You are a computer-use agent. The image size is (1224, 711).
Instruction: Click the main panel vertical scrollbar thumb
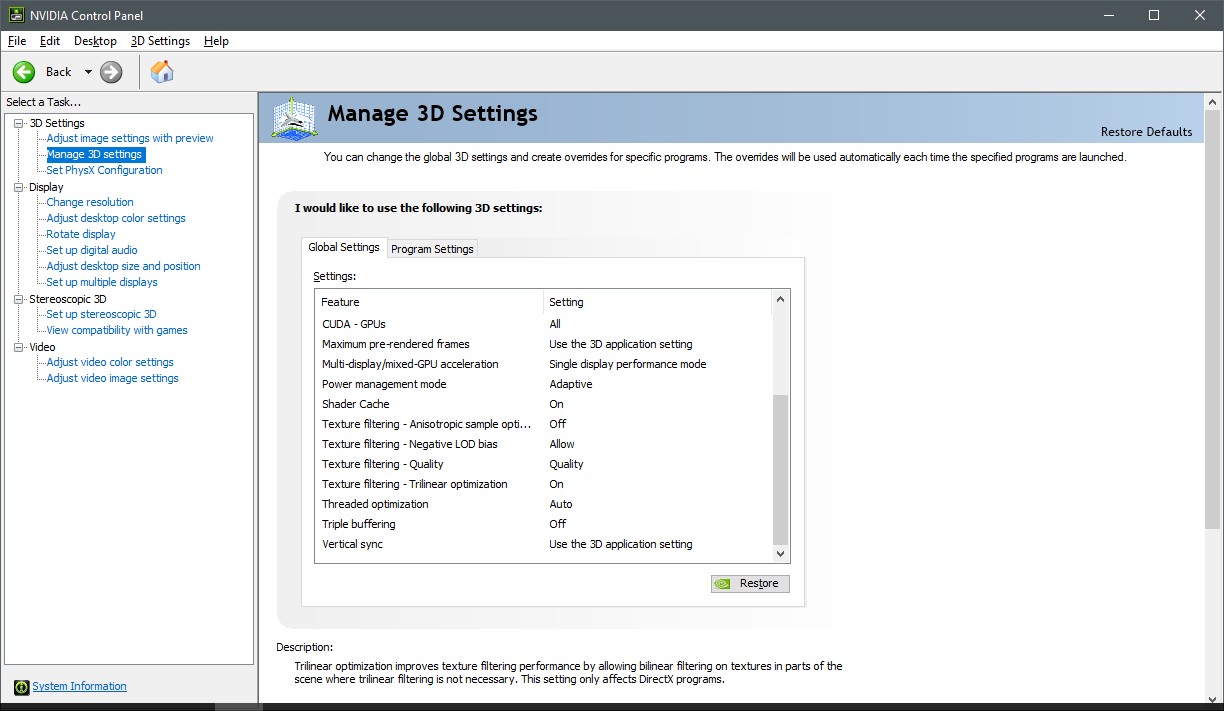coord(1213,321)
